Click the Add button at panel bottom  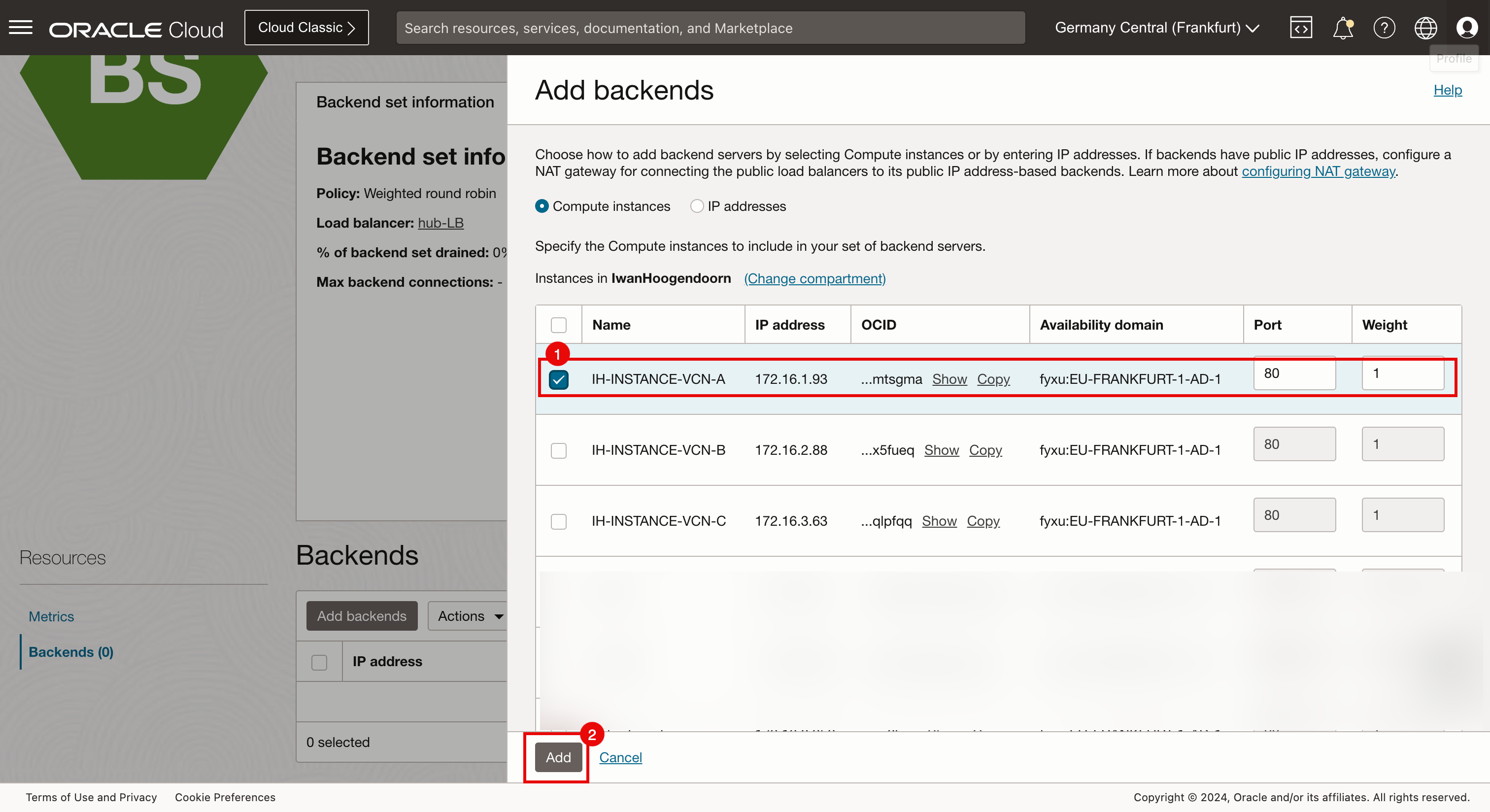[x=558, y=757]
